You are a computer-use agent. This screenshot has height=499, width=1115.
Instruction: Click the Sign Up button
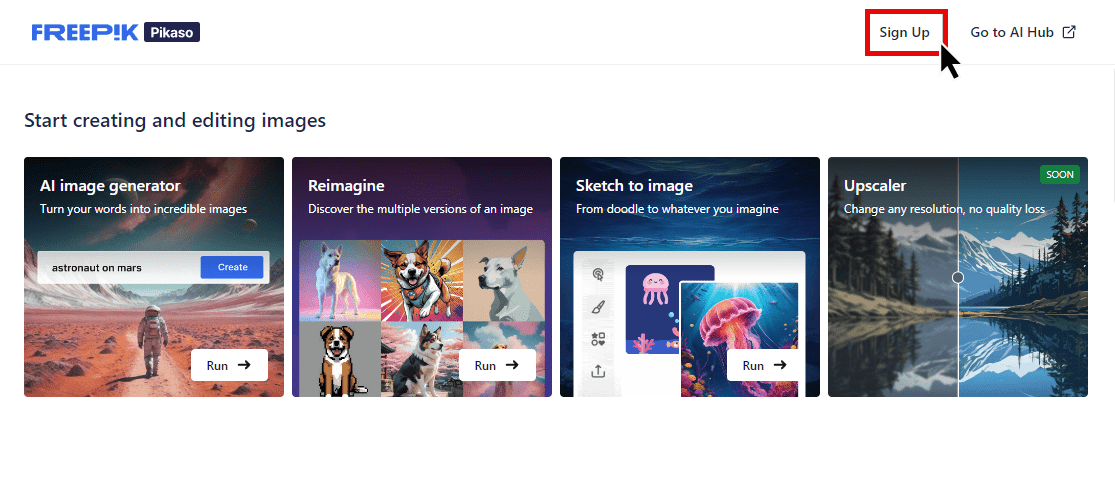pyautogui.click(x=904, y=32)
